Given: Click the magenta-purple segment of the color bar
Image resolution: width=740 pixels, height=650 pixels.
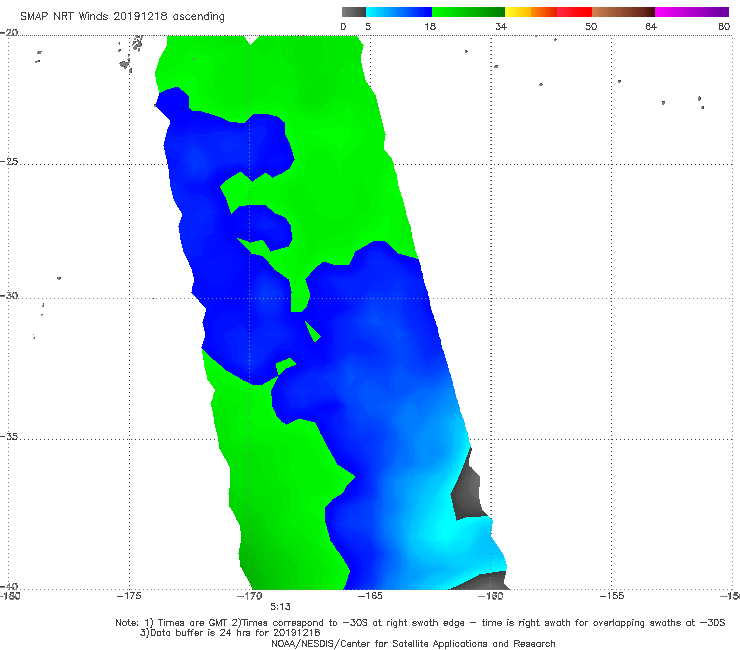Looking at the screenshot, I should (692, 12).
